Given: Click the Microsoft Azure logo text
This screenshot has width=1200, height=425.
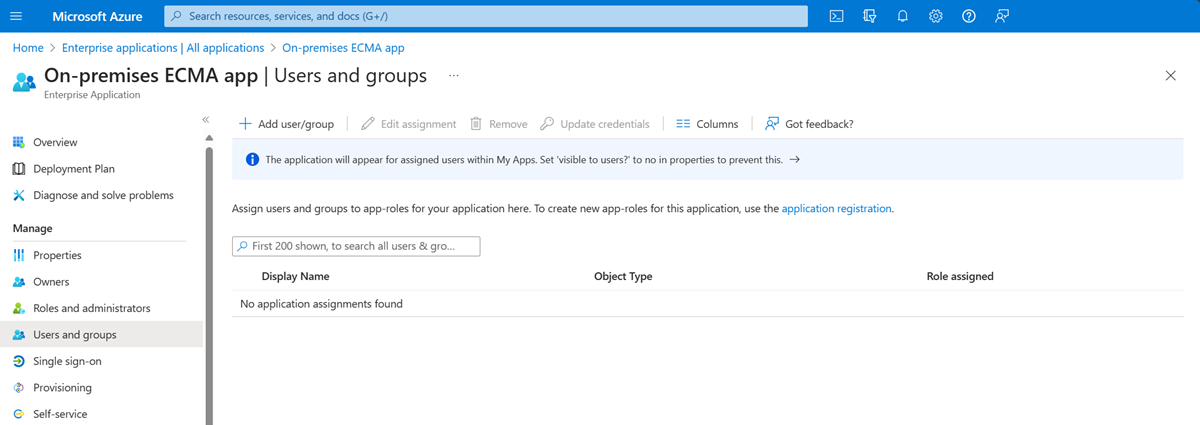Looking at the screenshot, I should click(x=97, y=16).
